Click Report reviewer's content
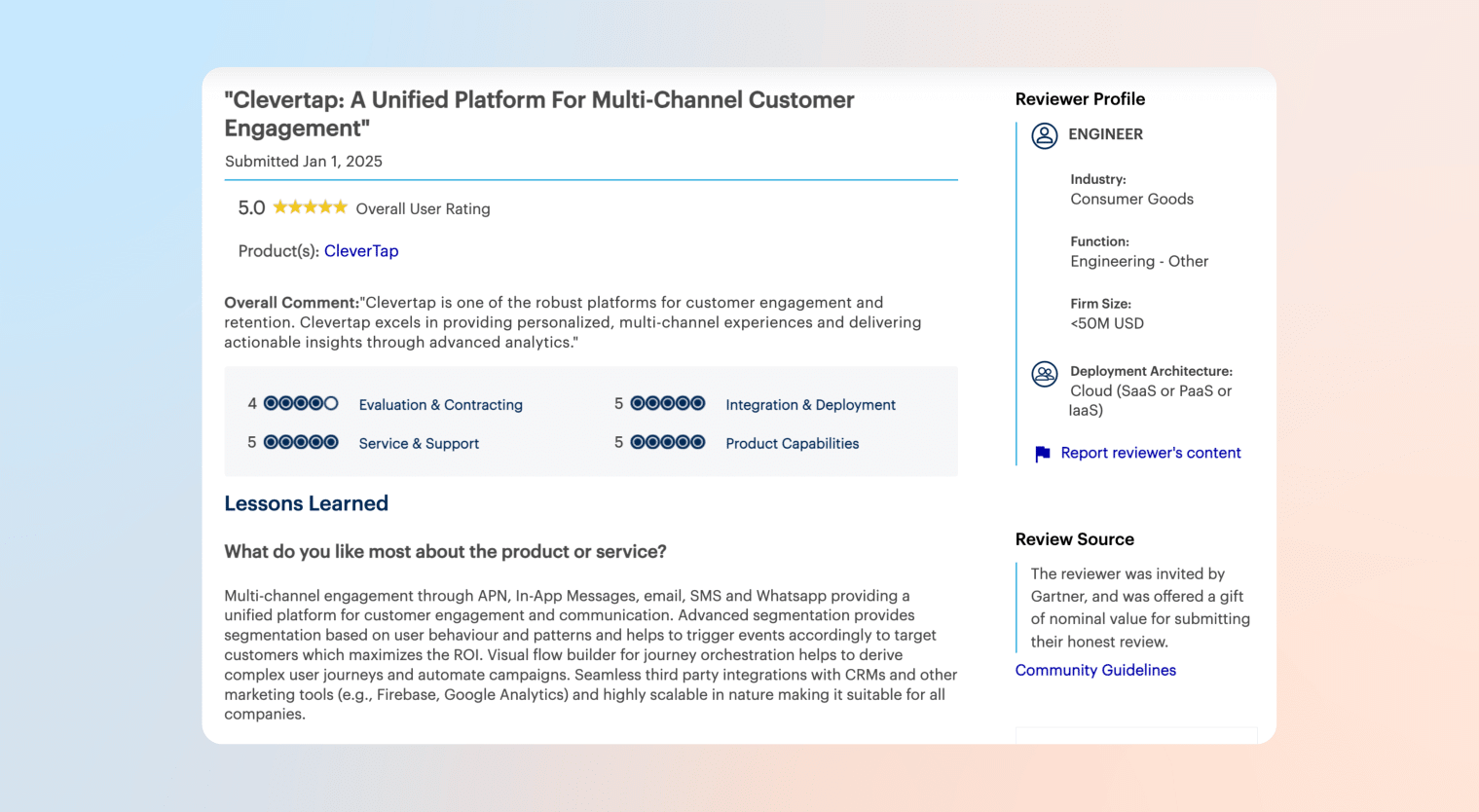 click(x=1150, y=453)
